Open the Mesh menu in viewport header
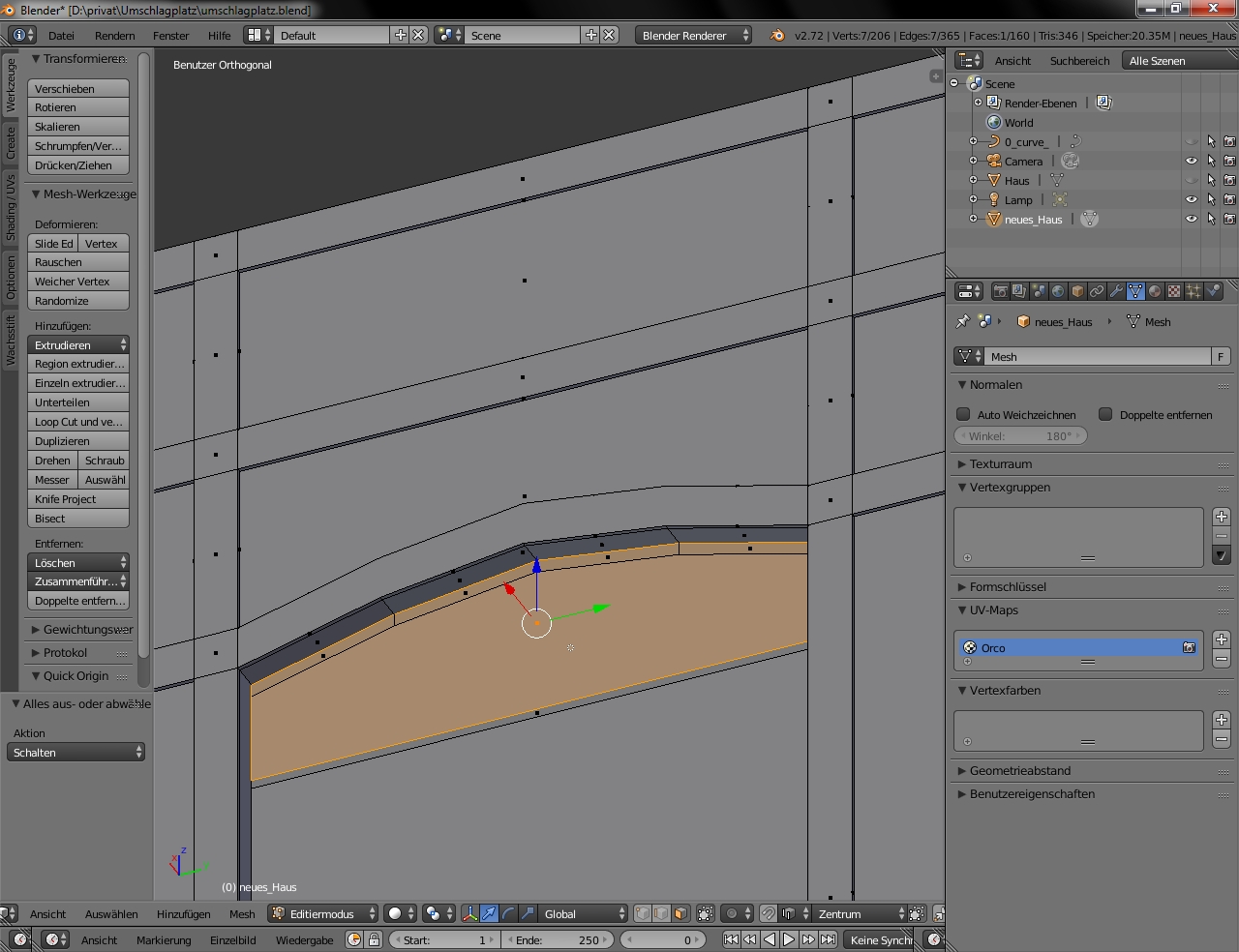1239x952 pixels. (242, 913)
